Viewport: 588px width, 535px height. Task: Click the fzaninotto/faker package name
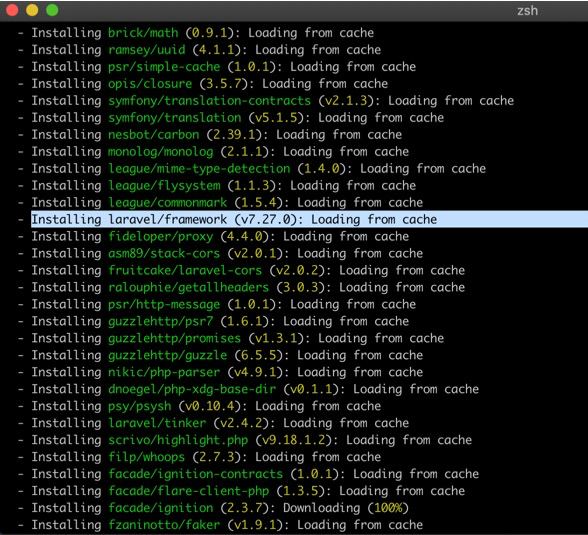(164, 525)
